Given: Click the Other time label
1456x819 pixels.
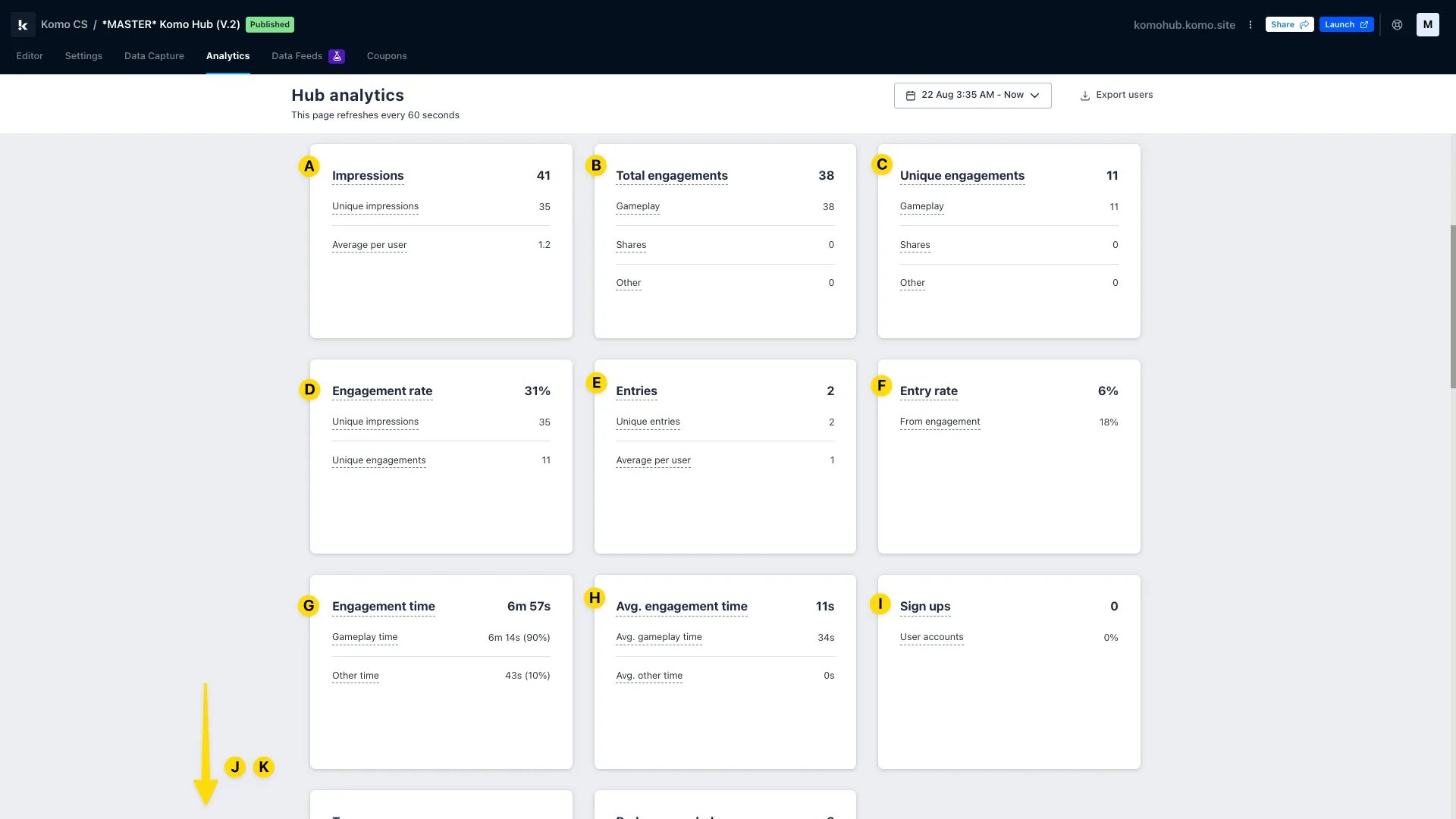Looking at the screenshot, I should (356, 676).
